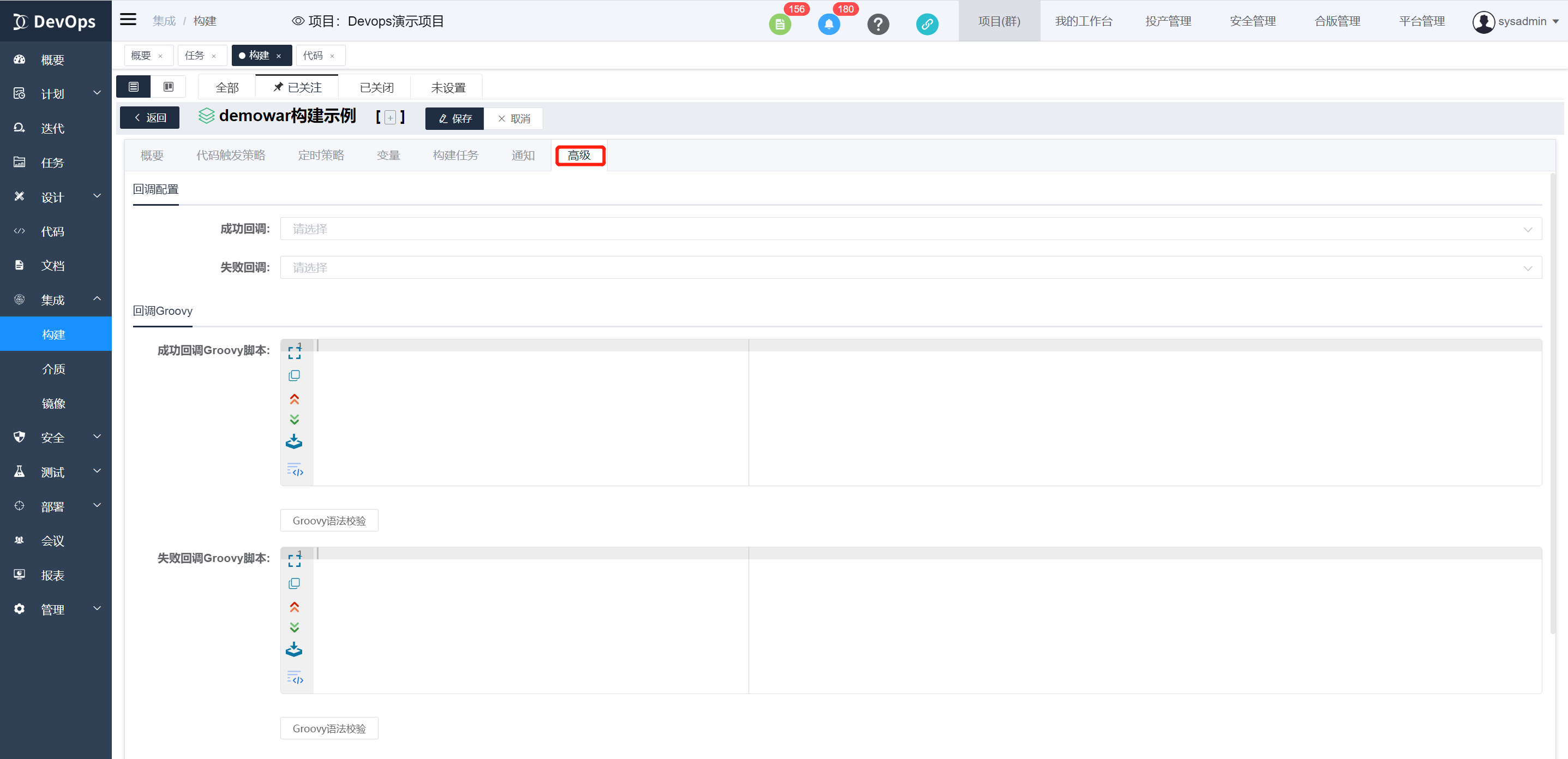
Task: Click the green double-down arrow in success Groovy editor
Action: (x=294, y=419)
